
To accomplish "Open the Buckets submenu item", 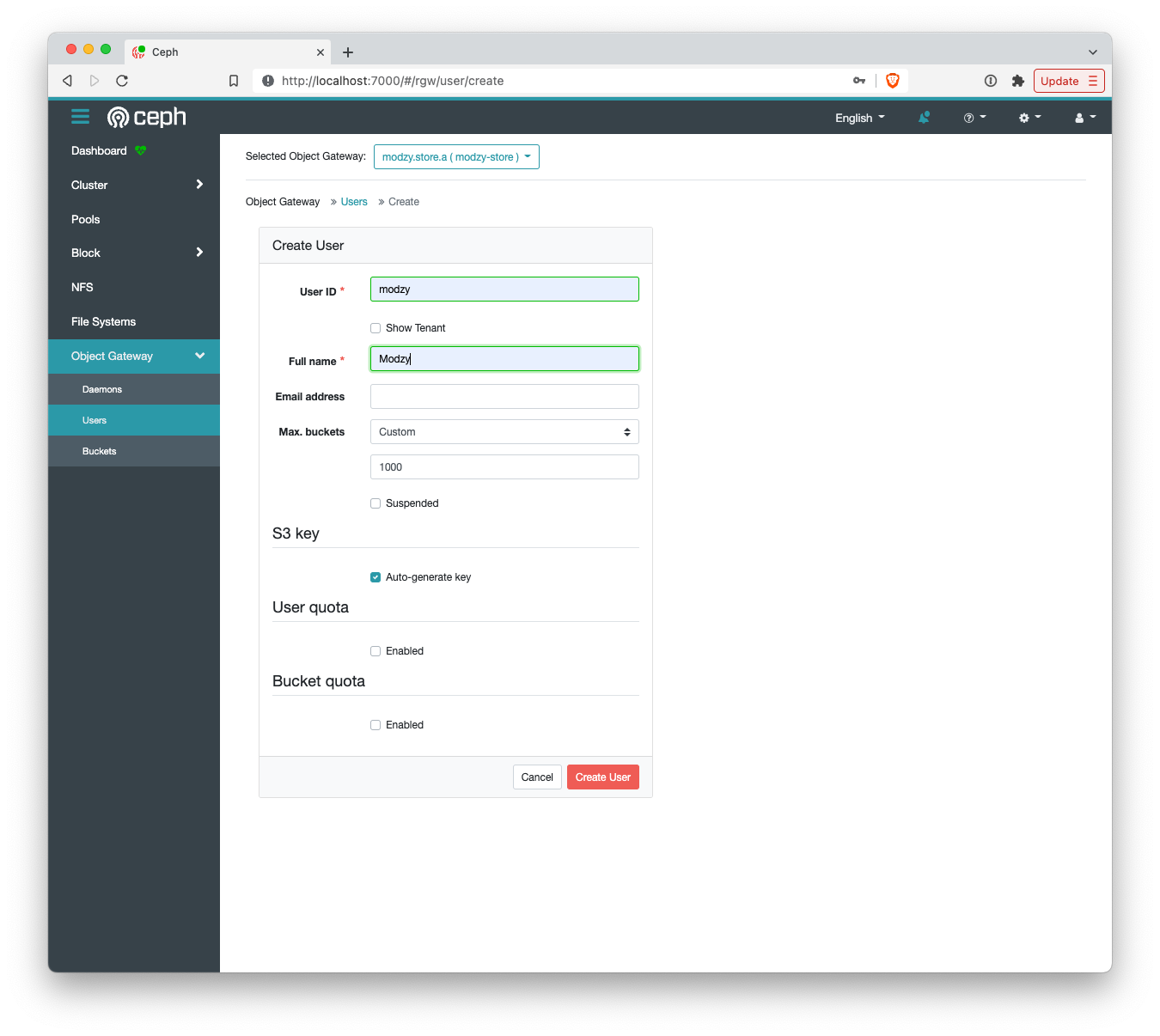I will [134, 451].
